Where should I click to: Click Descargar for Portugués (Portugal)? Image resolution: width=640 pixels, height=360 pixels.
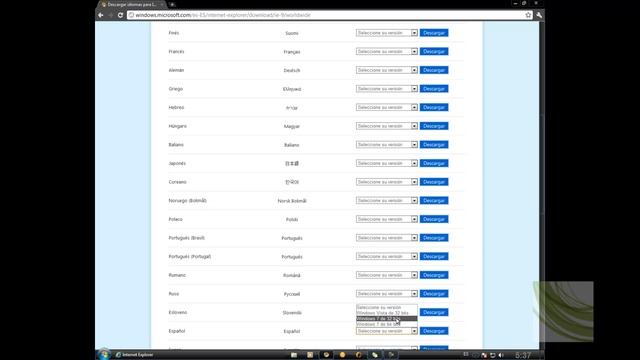434,256
